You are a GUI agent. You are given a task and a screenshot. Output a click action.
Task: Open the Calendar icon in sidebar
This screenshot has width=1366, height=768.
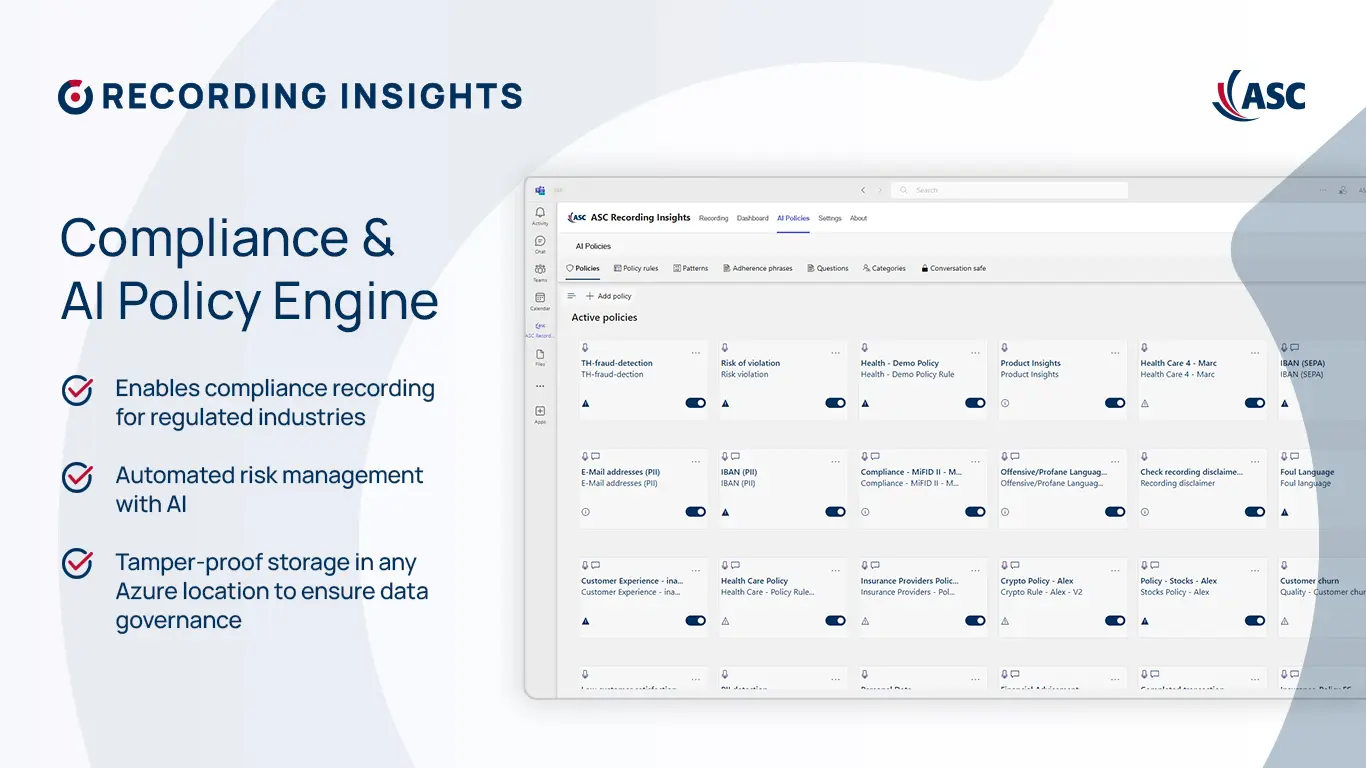click(540, 297)
